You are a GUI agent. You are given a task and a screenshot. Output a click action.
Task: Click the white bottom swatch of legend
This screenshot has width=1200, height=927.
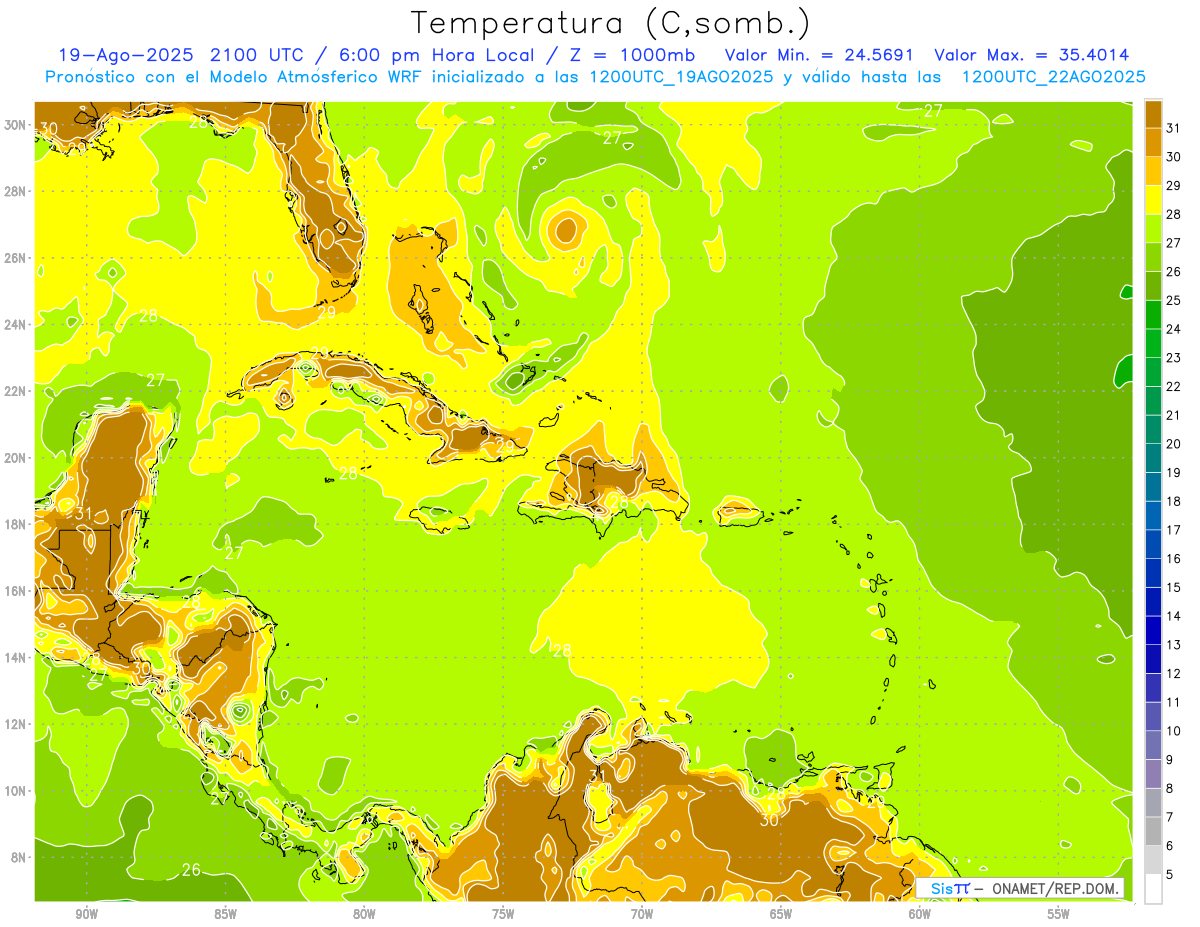tap(1153, 888)
